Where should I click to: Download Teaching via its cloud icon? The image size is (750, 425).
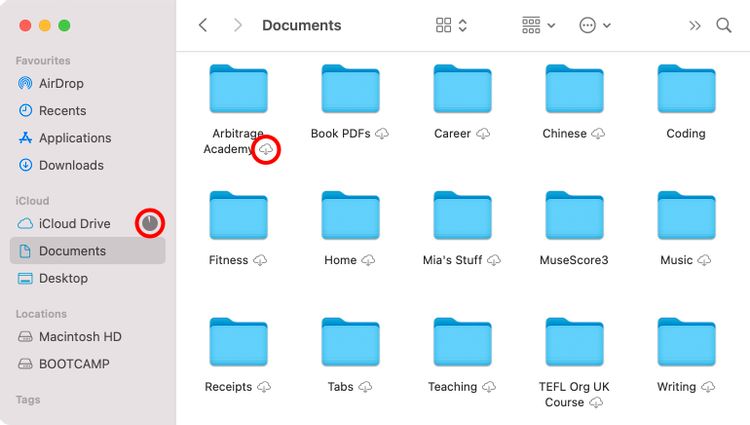pyautogui.click(x=489, y=387)
